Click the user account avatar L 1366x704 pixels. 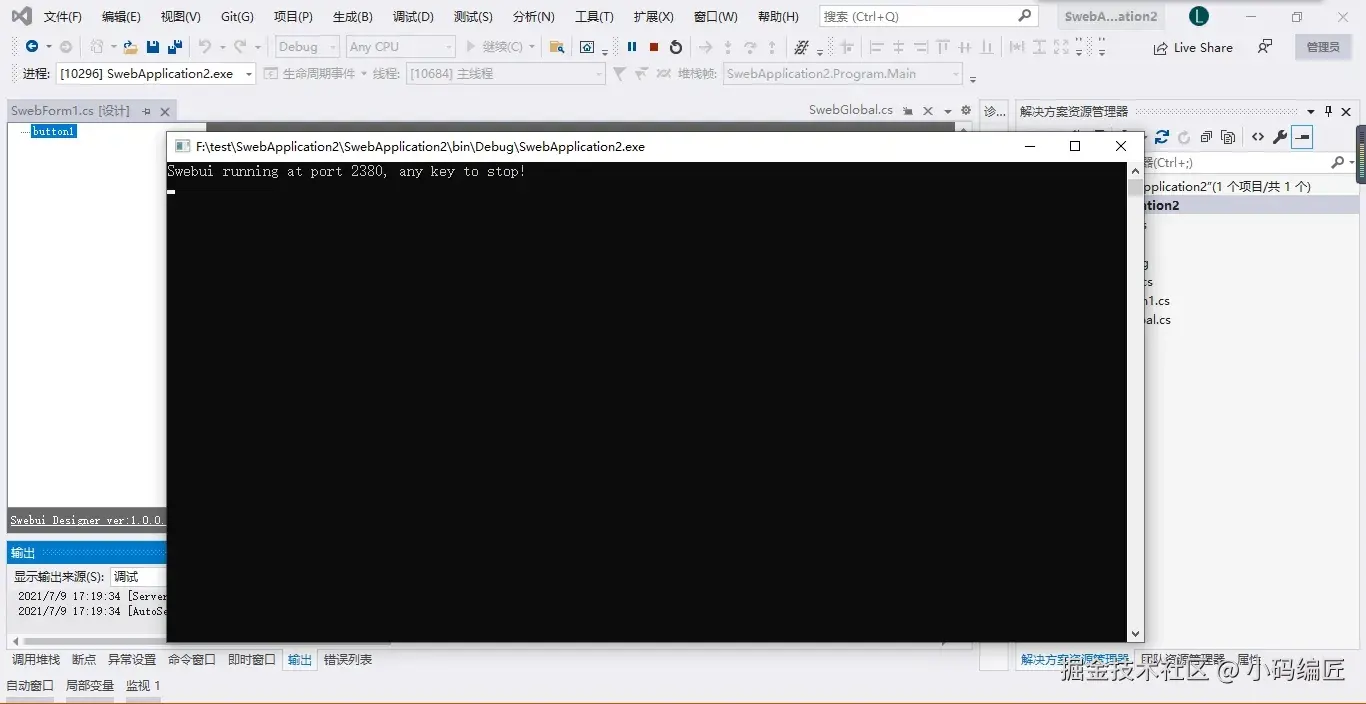tap(1199, 16)
